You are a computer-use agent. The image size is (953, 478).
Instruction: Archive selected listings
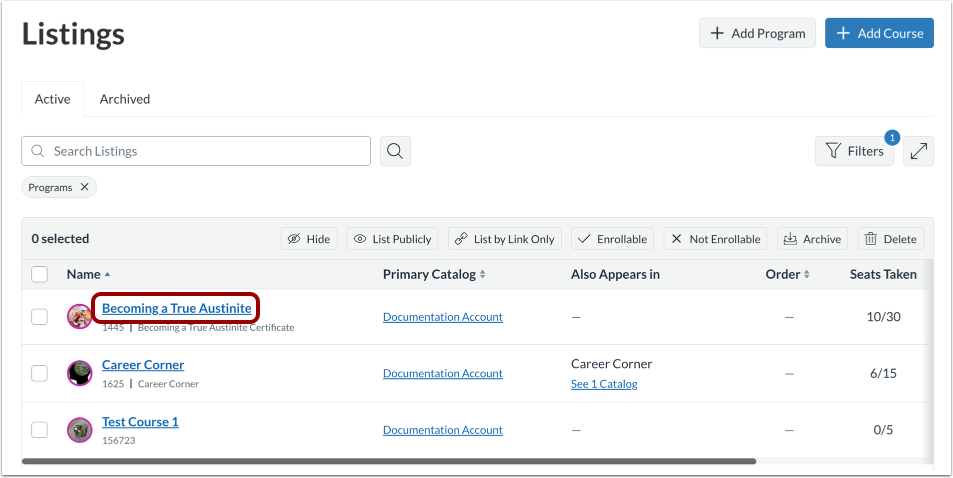pyautogui.click(x=812, y=239)
